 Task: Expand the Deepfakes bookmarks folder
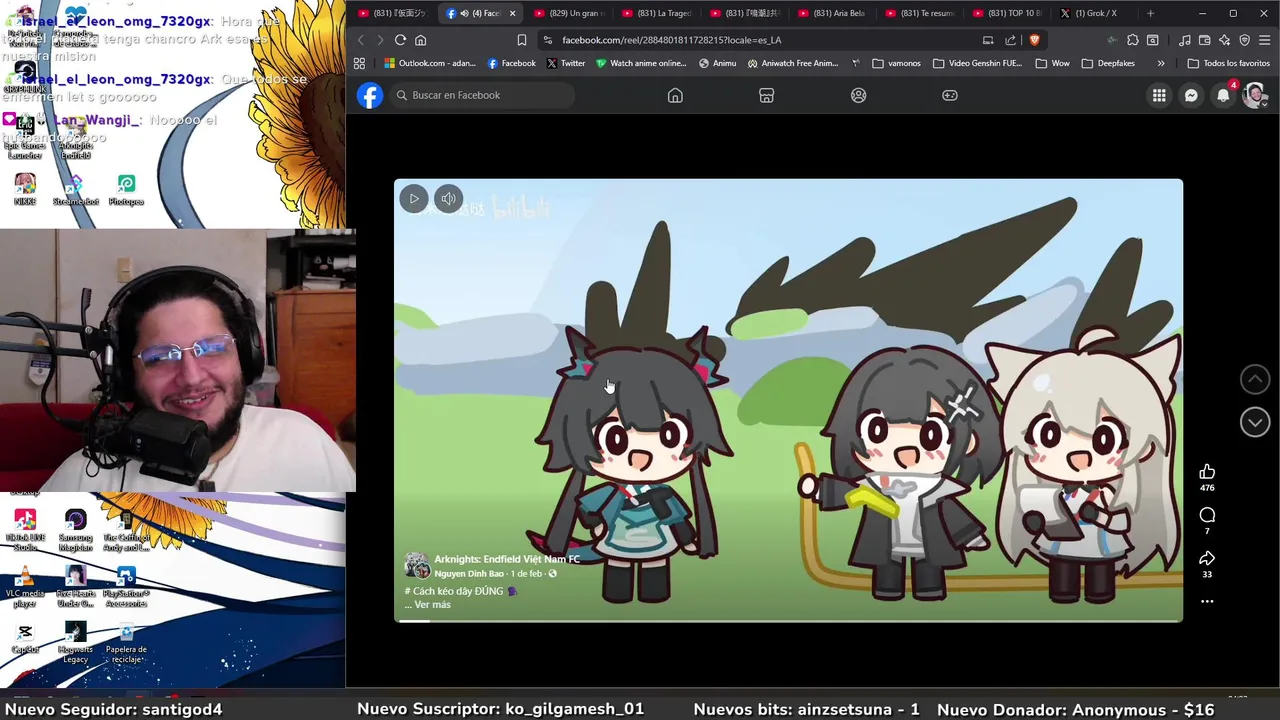click(x=1108, y=63)
